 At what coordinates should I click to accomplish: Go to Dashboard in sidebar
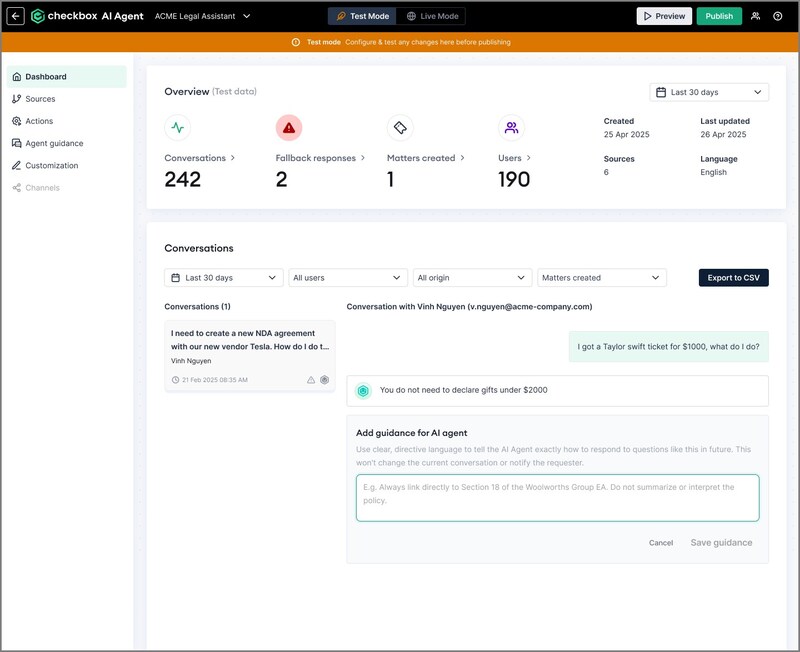point(67,77)
